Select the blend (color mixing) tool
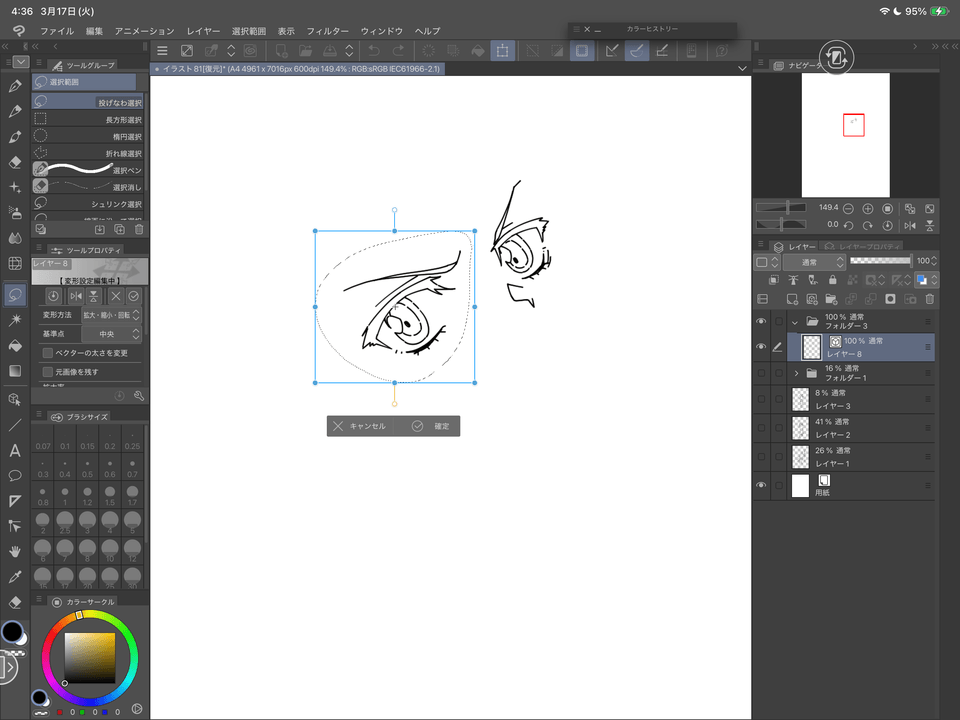Viewport: 960px width, 720px height. (15, 238)
